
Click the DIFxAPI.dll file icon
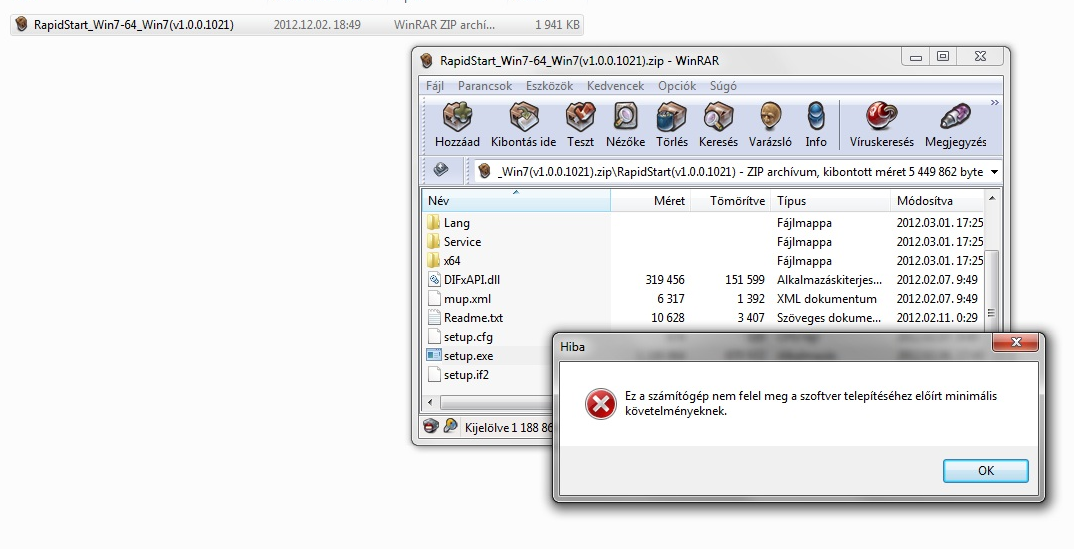(x=434, y=280)
